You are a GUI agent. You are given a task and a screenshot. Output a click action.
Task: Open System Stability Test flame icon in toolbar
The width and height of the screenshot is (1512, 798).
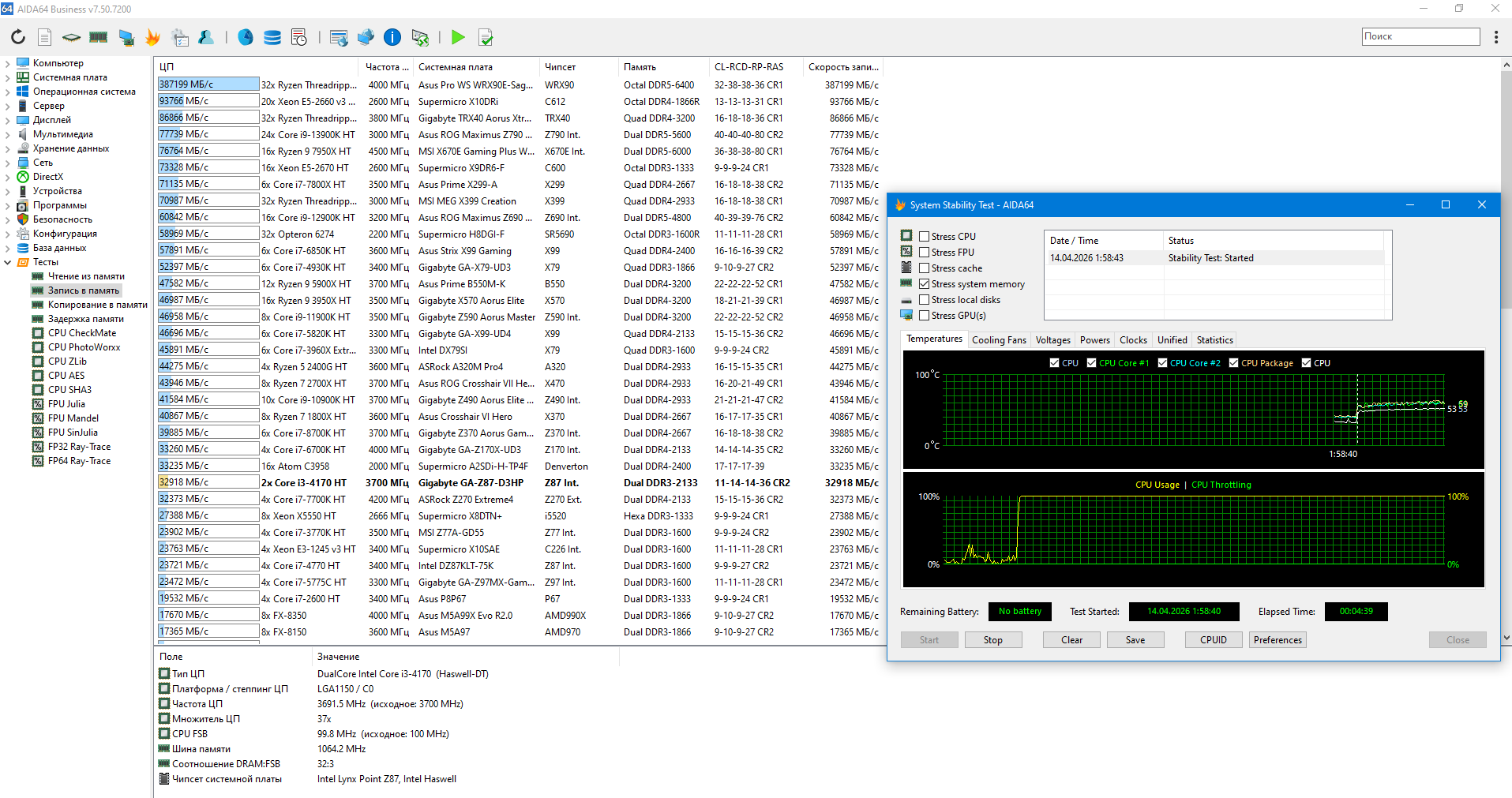click(x=153, y=37)
